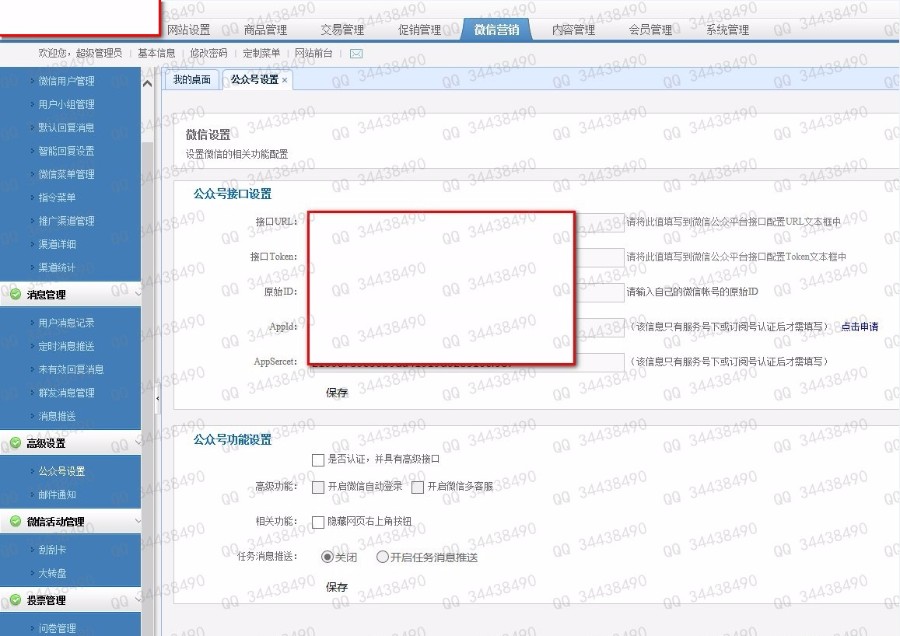Close the 公众号设置 tab
This screenshot has height=636, width=900.
point(285,80)
